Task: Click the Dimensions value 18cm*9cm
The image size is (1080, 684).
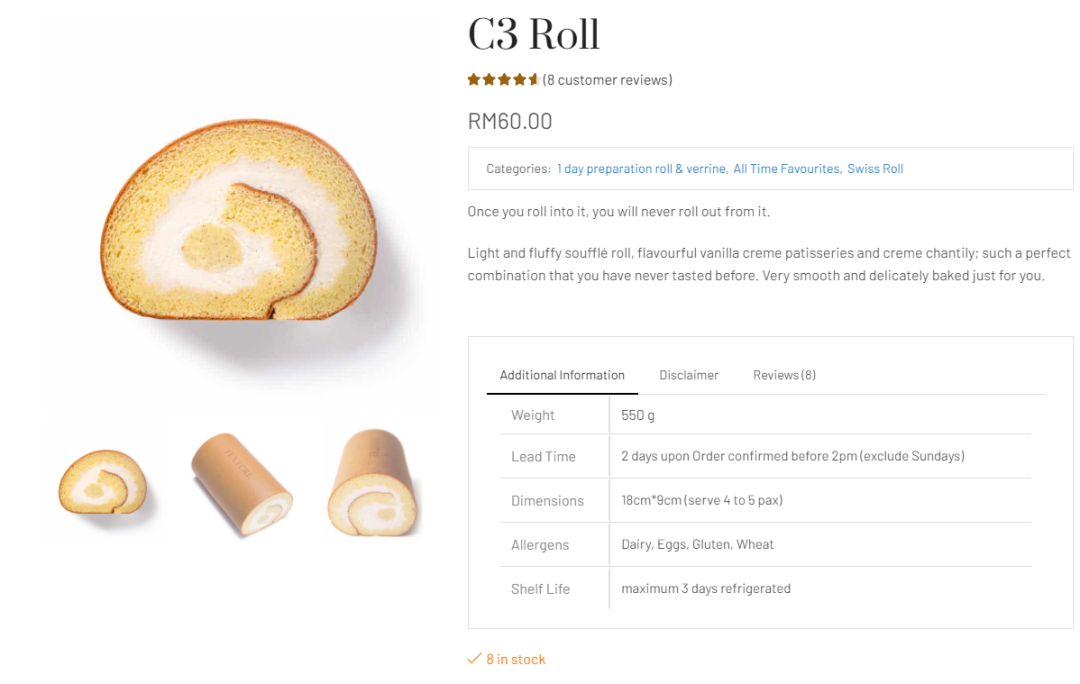Action: click(652, 501)
